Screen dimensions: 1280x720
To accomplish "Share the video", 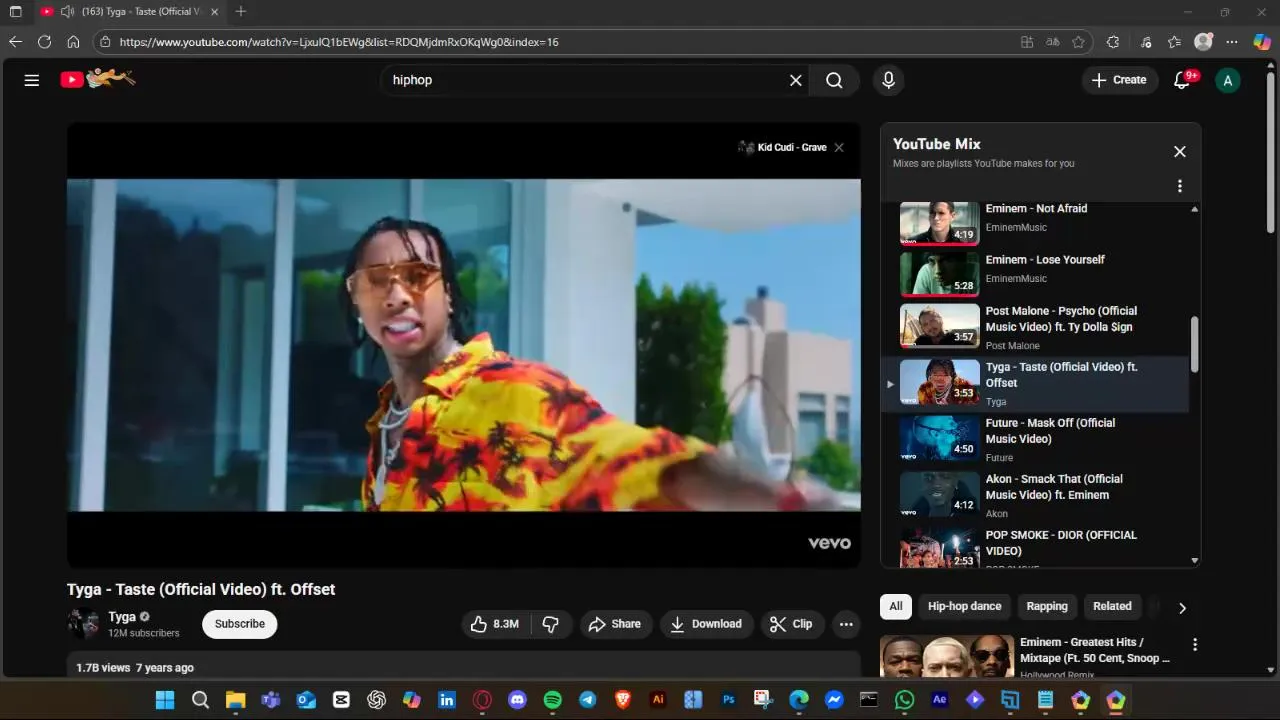I will 615,624.
